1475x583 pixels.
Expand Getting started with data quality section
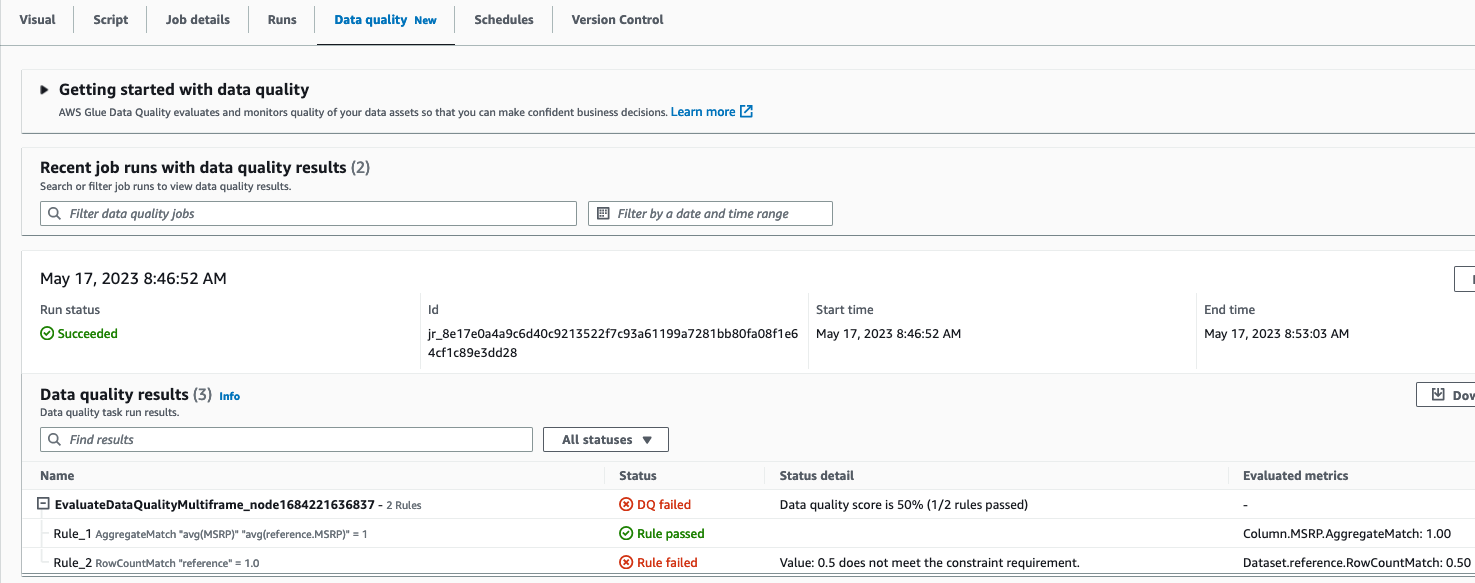44,90
